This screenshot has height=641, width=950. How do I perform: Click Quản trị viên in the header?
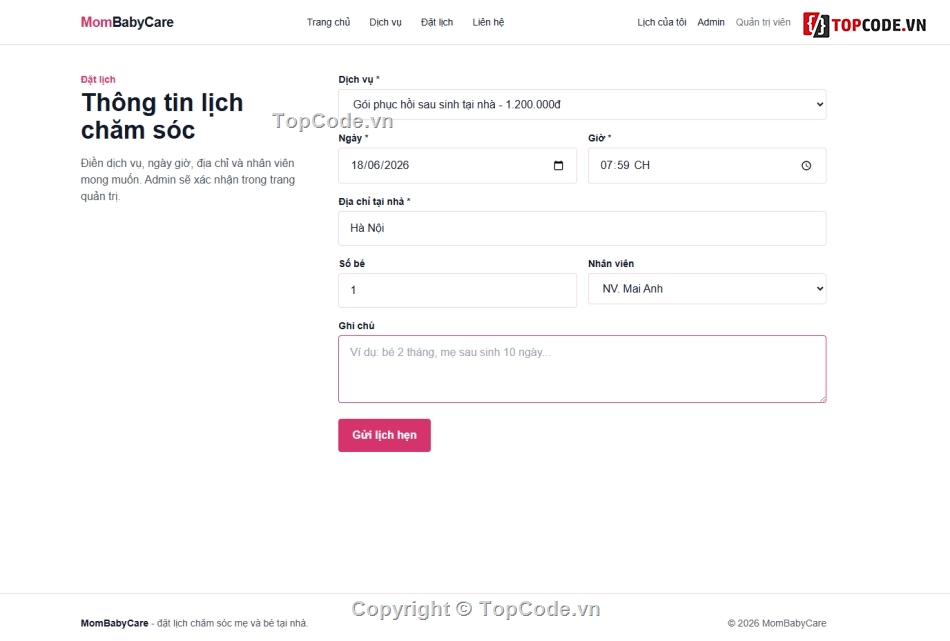[763, 22]
